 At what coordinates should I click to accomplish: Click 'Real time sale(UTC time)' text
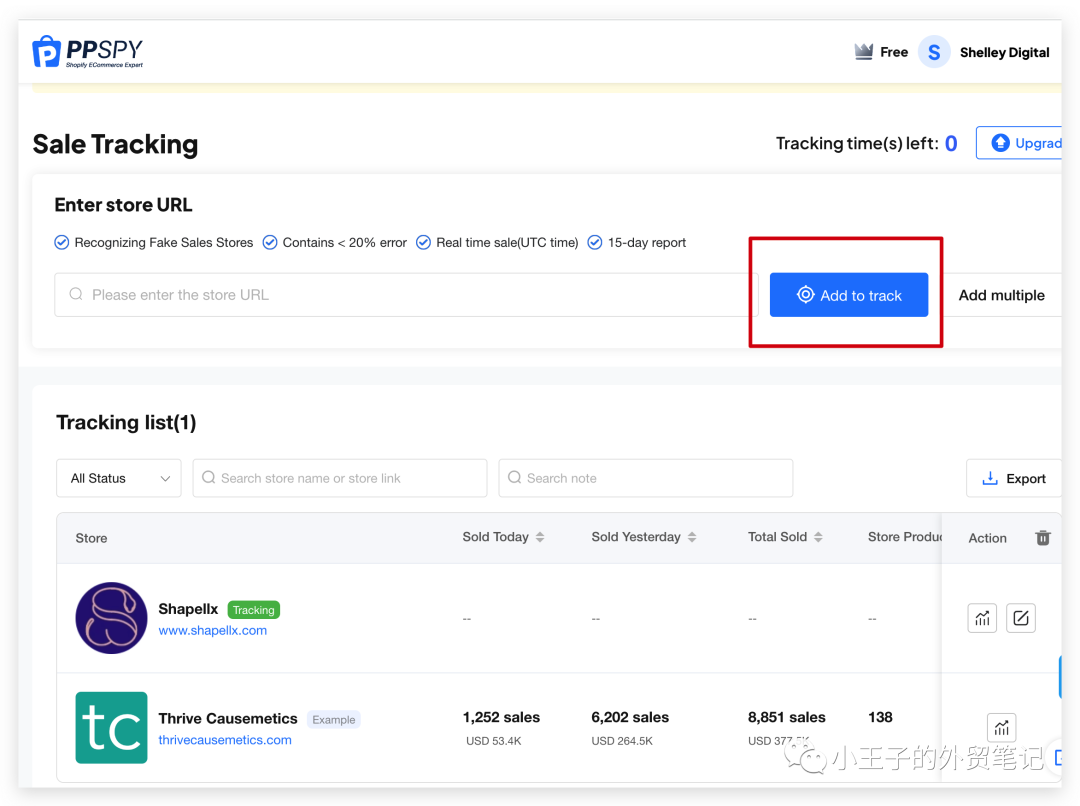[x=507, y=242]
